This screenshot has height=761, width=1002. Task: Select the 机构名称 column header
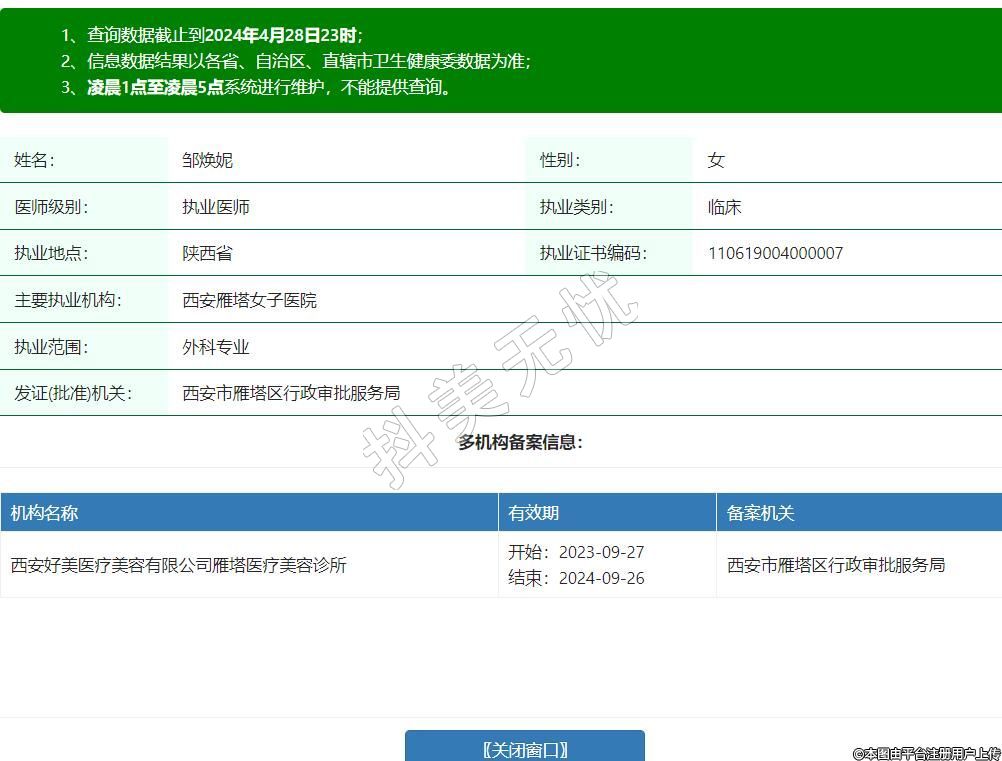[x=44, y=513]
